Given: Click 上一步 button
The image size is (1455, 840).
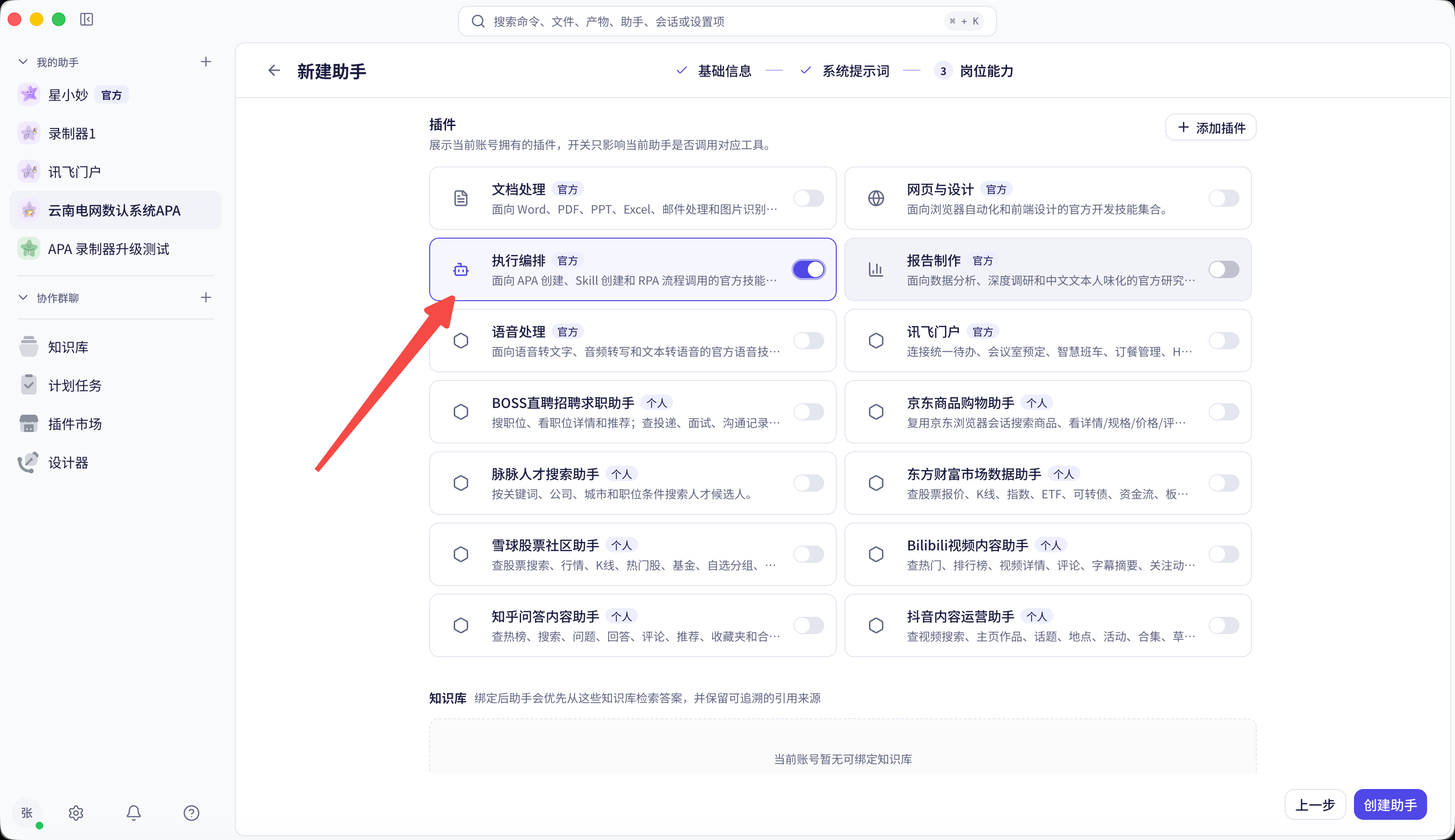Looking at the screenshot, I should (1315, 804).
